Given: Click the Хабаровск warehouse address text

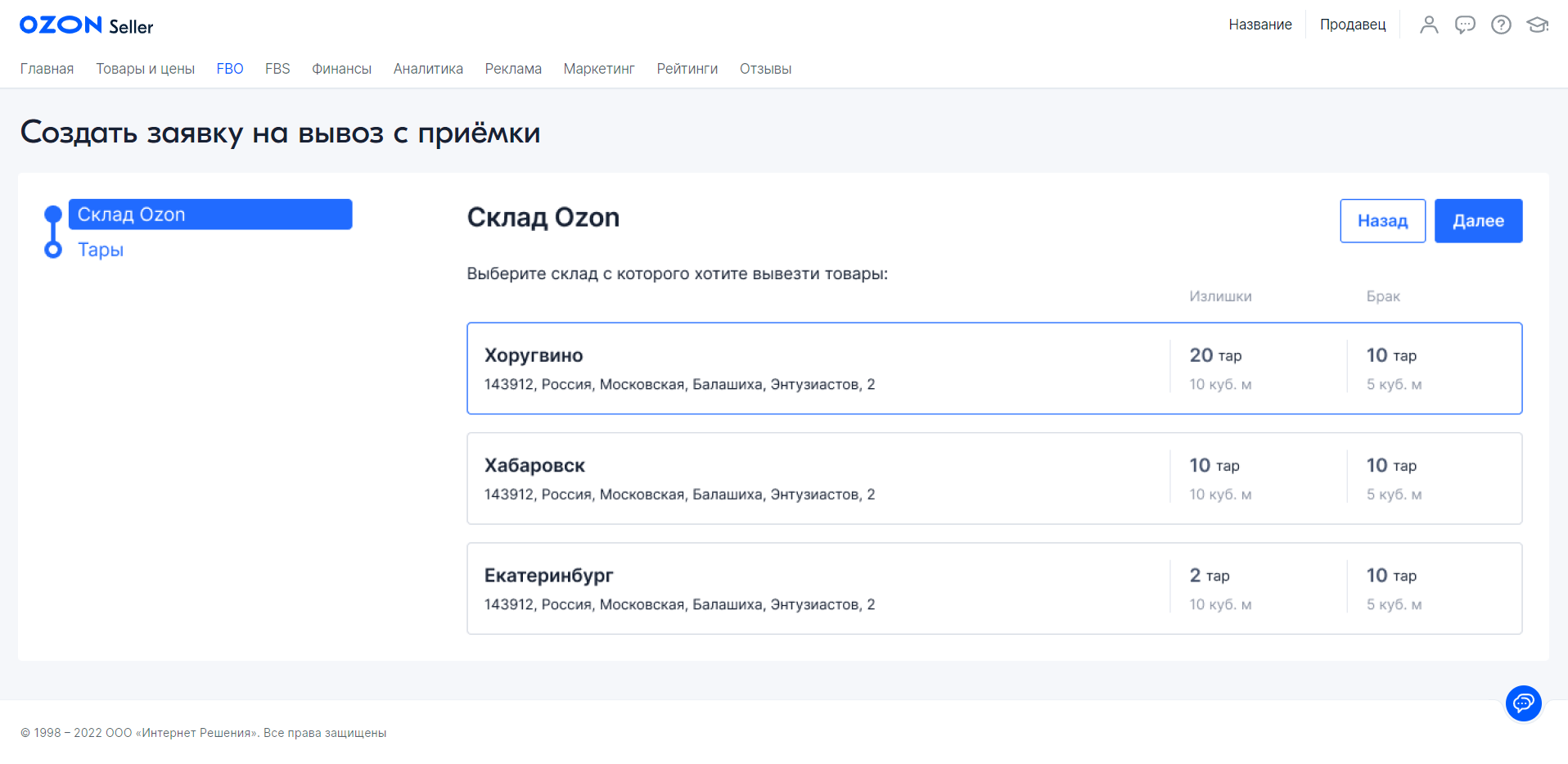Looking at the screenshot, I should (x=679, y=495).
